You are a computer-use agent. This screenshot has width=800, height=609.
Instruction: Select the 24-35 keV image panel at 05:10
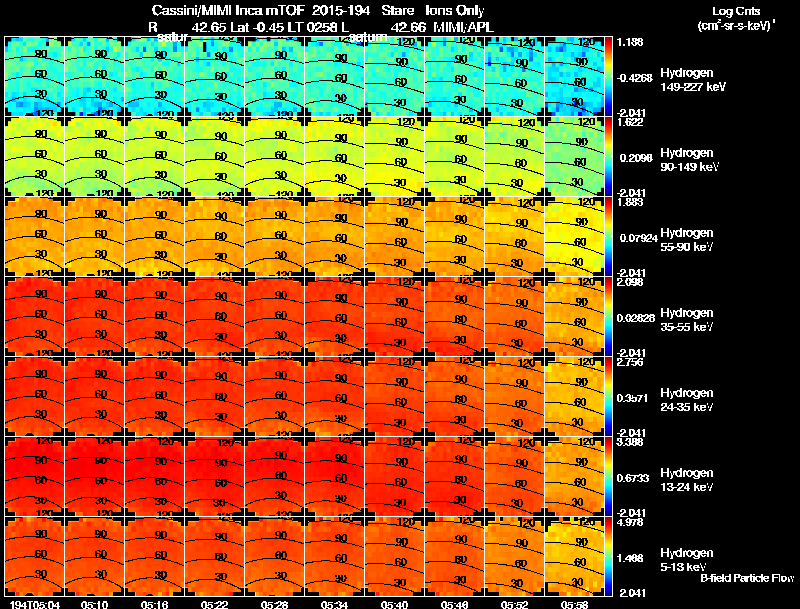tap(94, 397)
